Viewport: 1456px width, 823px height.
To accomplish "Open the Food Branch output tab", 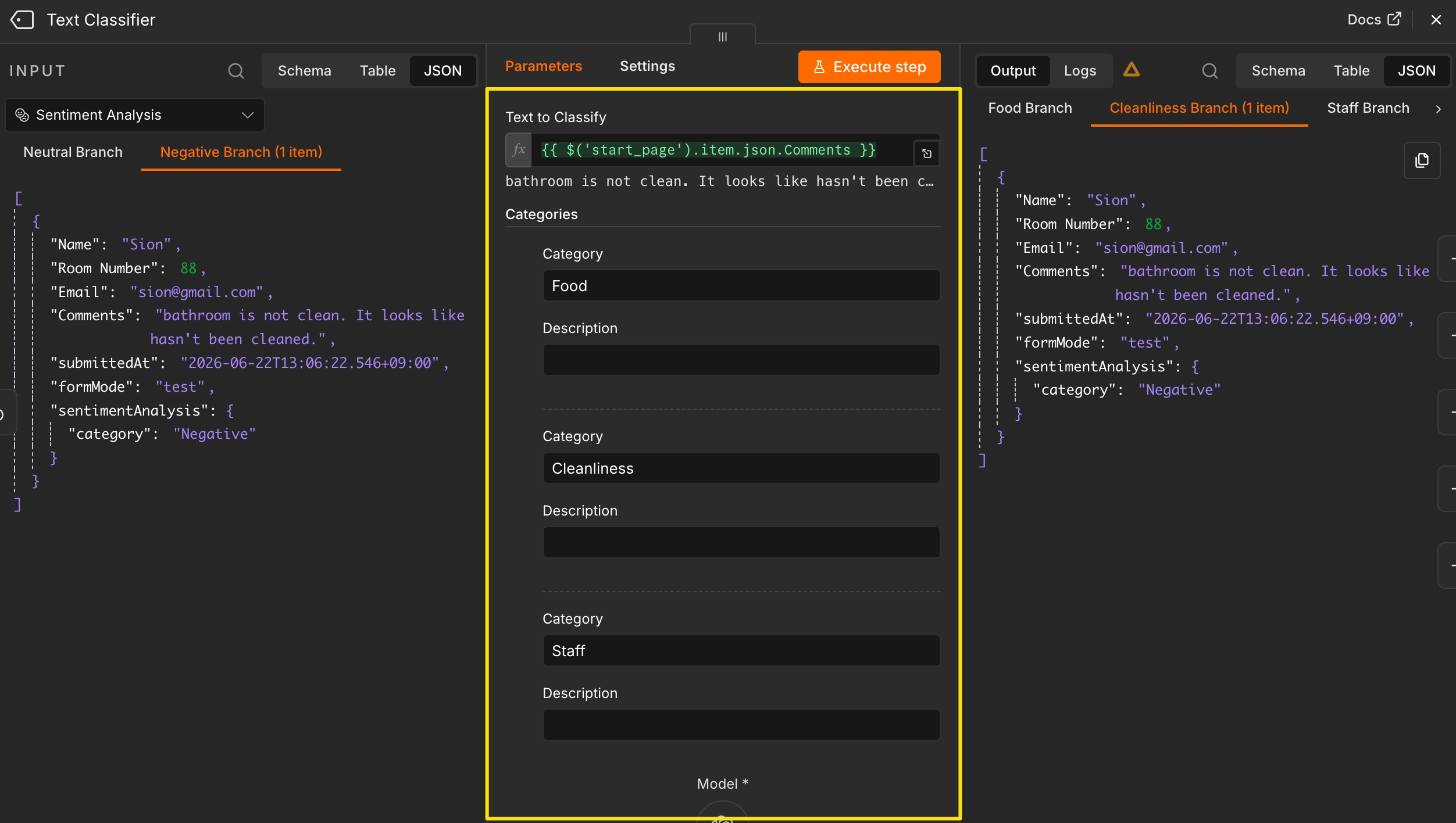I will pyautogui.click(x=1030, y=108).
